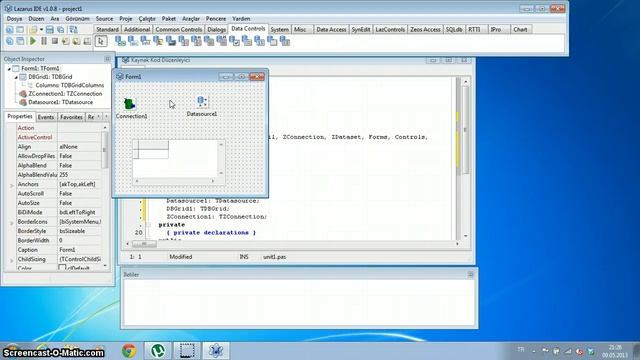The height and width of the screenshot is (360, 640).
Task: Expand the ChildSizing property
Action: click(x=12, y=260)
